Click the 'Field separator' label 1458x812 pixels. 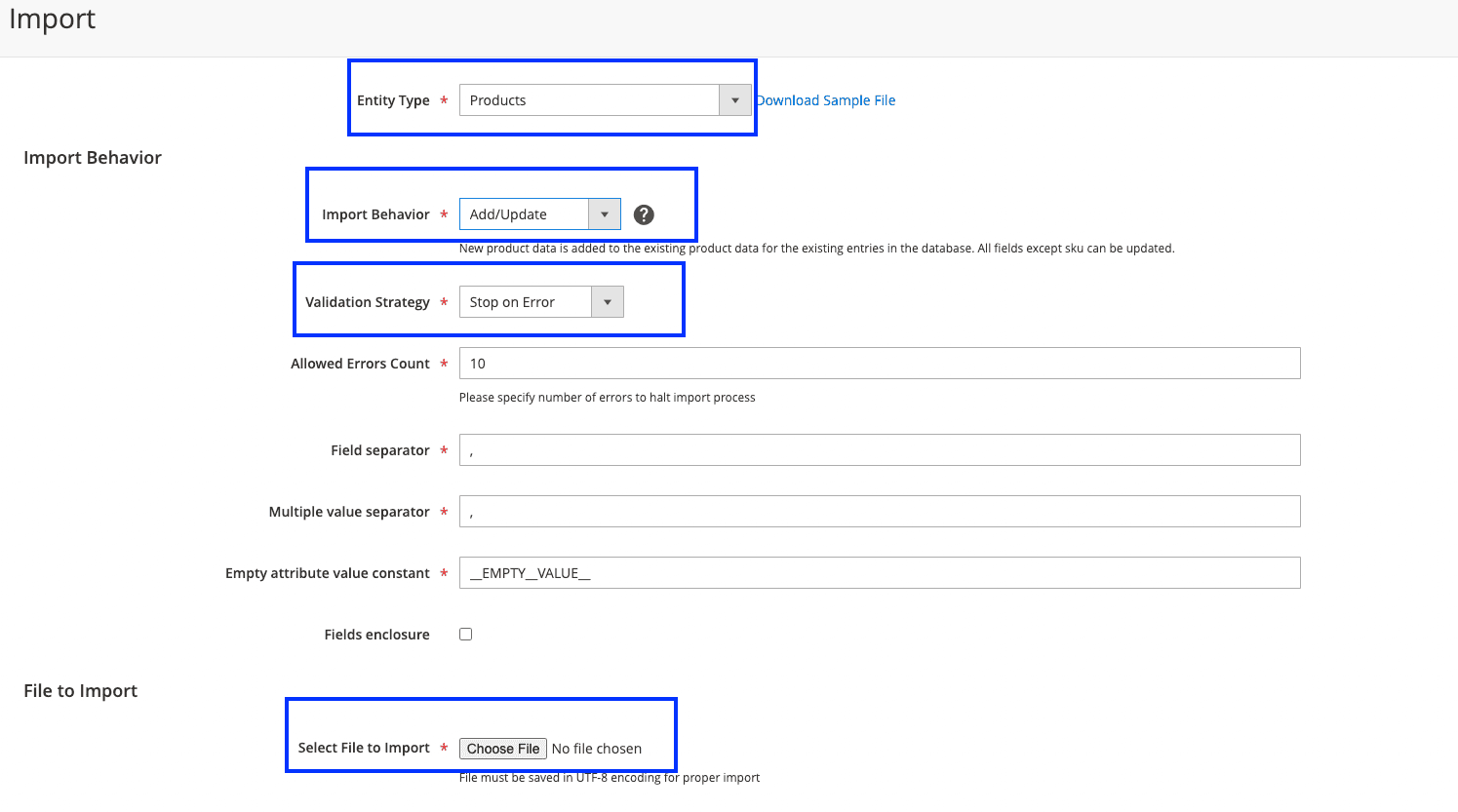[380, 450]
